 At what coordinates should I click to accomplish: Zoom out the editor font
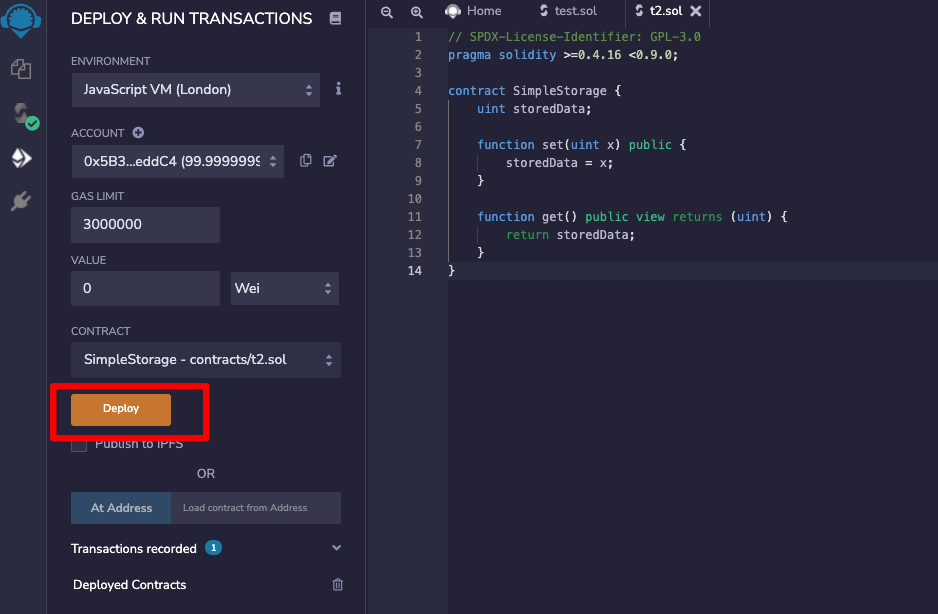click(387, 11)
